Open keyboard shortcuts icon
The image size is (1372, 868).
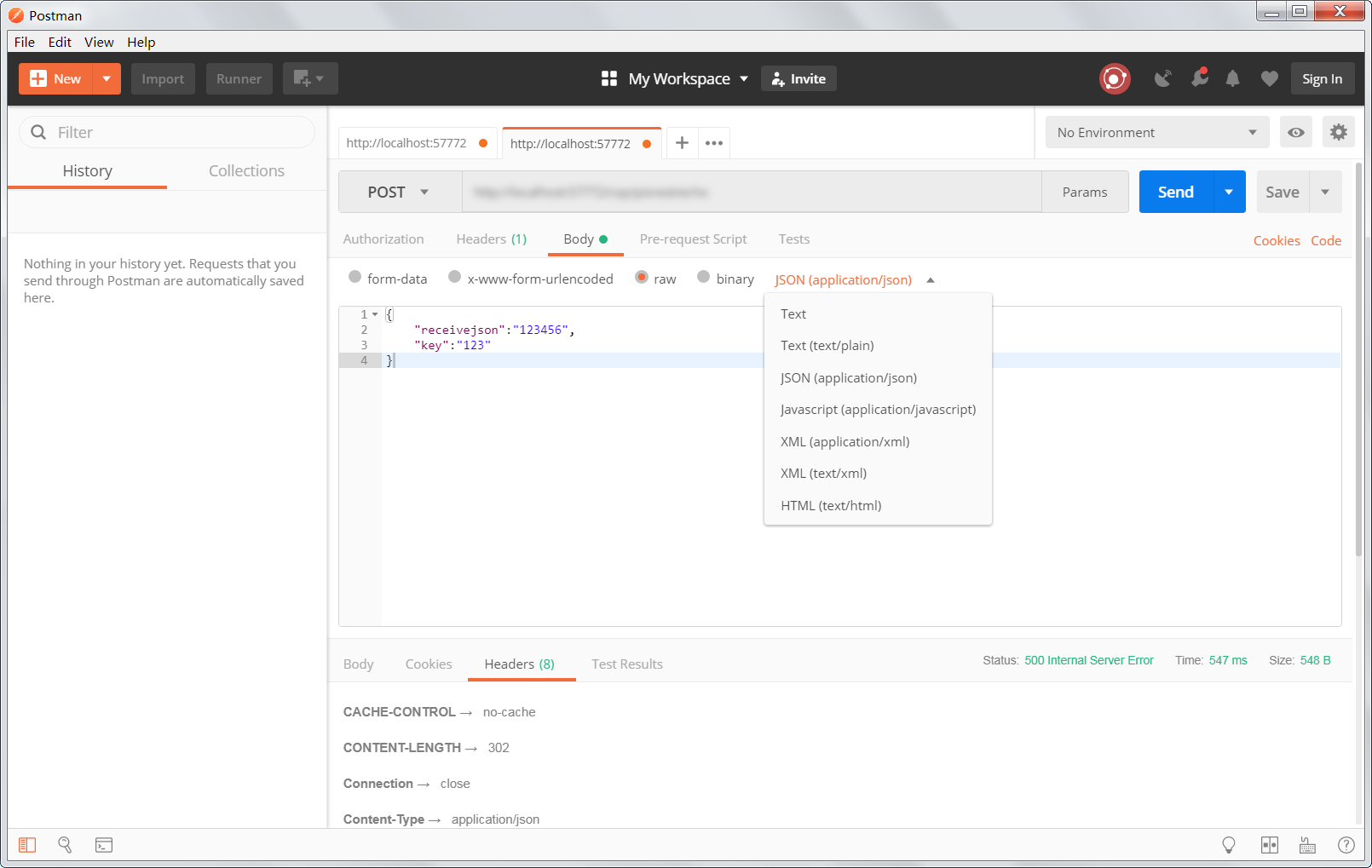coord(1307,845)
